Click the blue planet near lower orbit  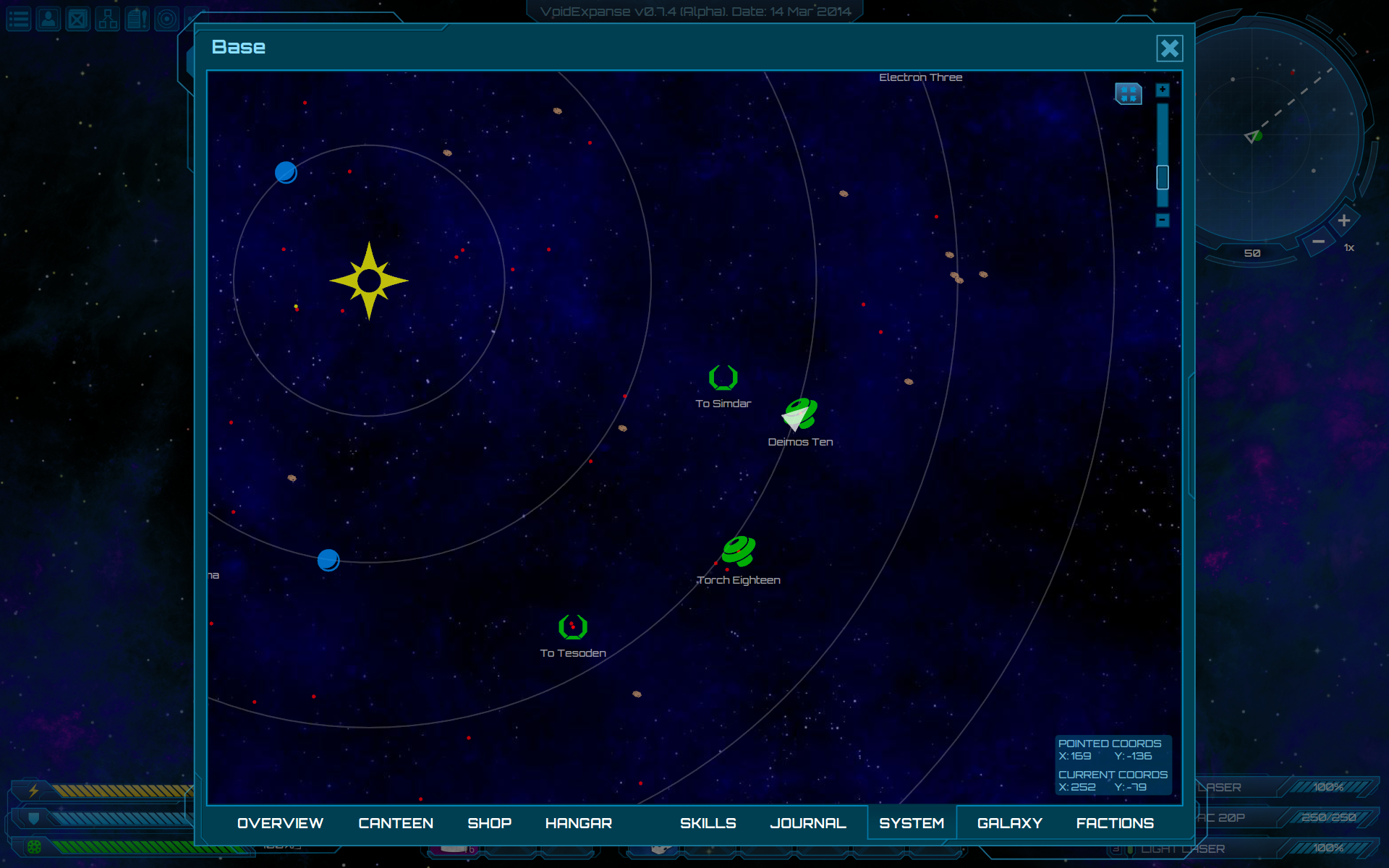click(328, 560)
